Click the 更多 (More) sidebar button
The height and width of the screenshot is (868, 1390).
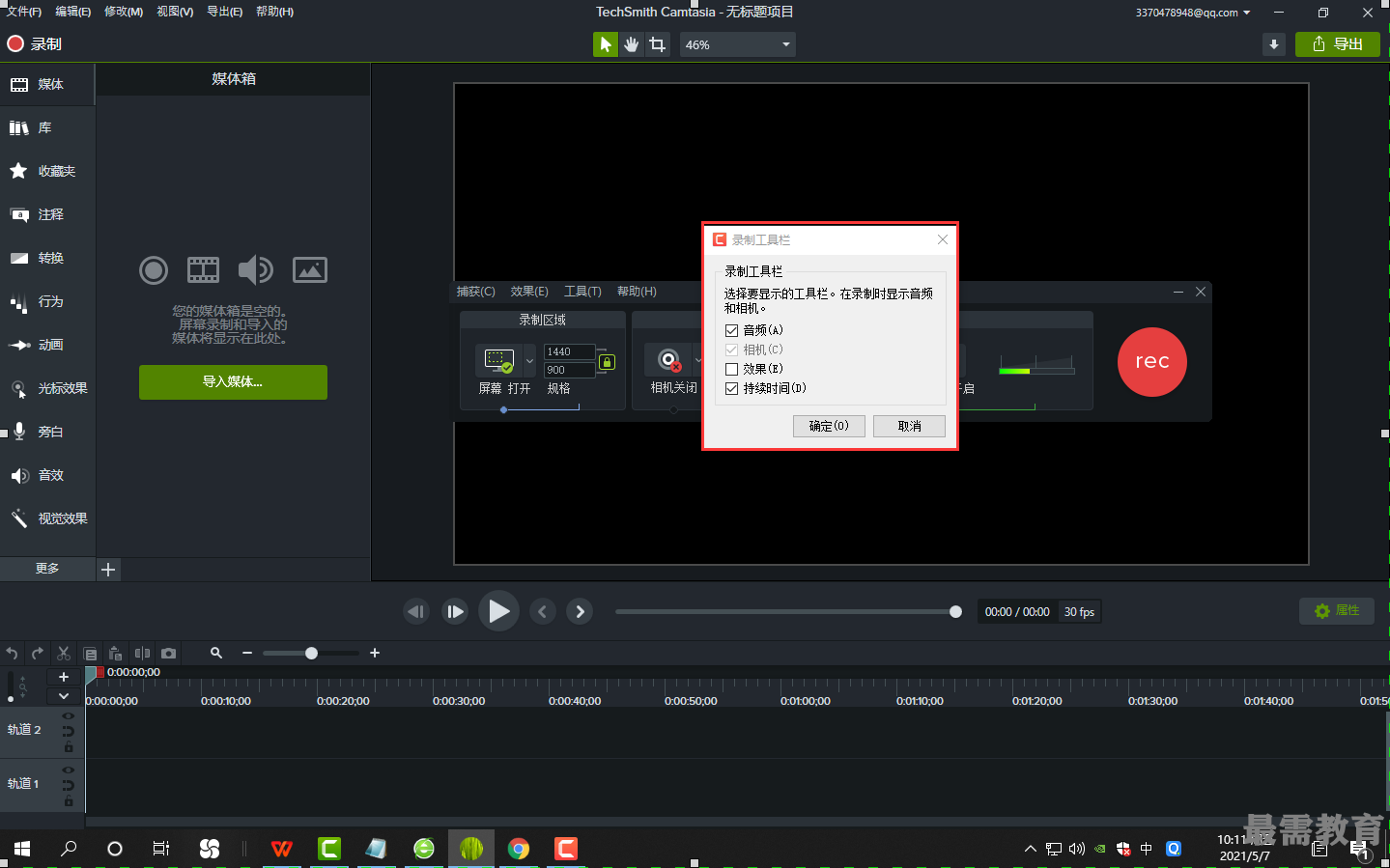click(47, 569)
